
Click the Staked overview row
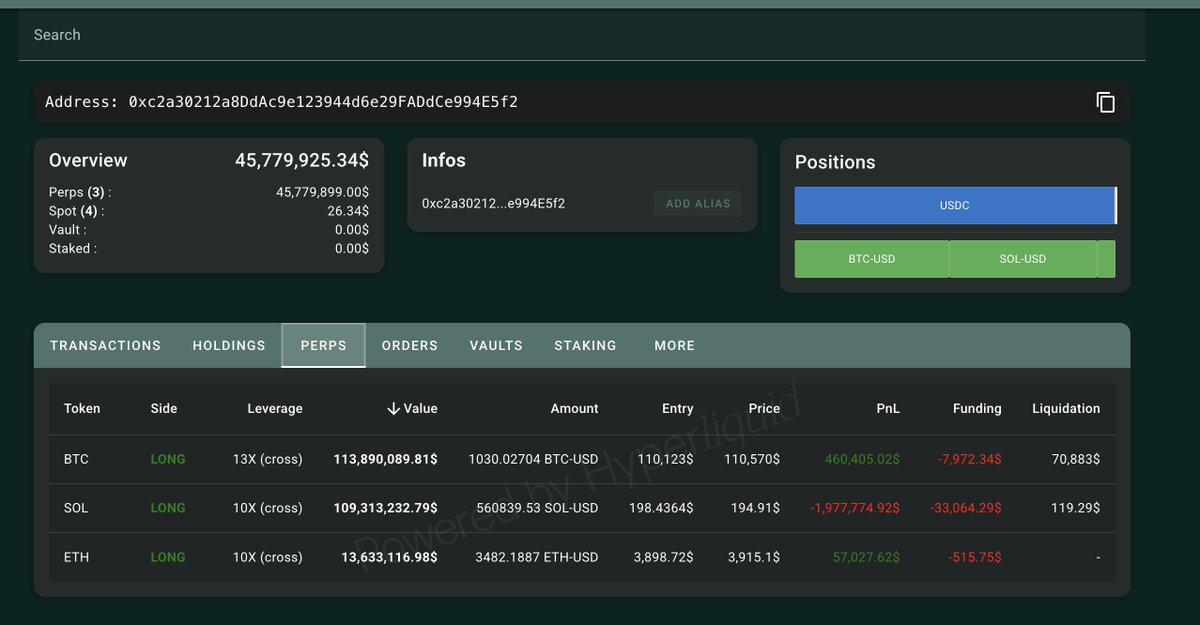tap(209, 248)
